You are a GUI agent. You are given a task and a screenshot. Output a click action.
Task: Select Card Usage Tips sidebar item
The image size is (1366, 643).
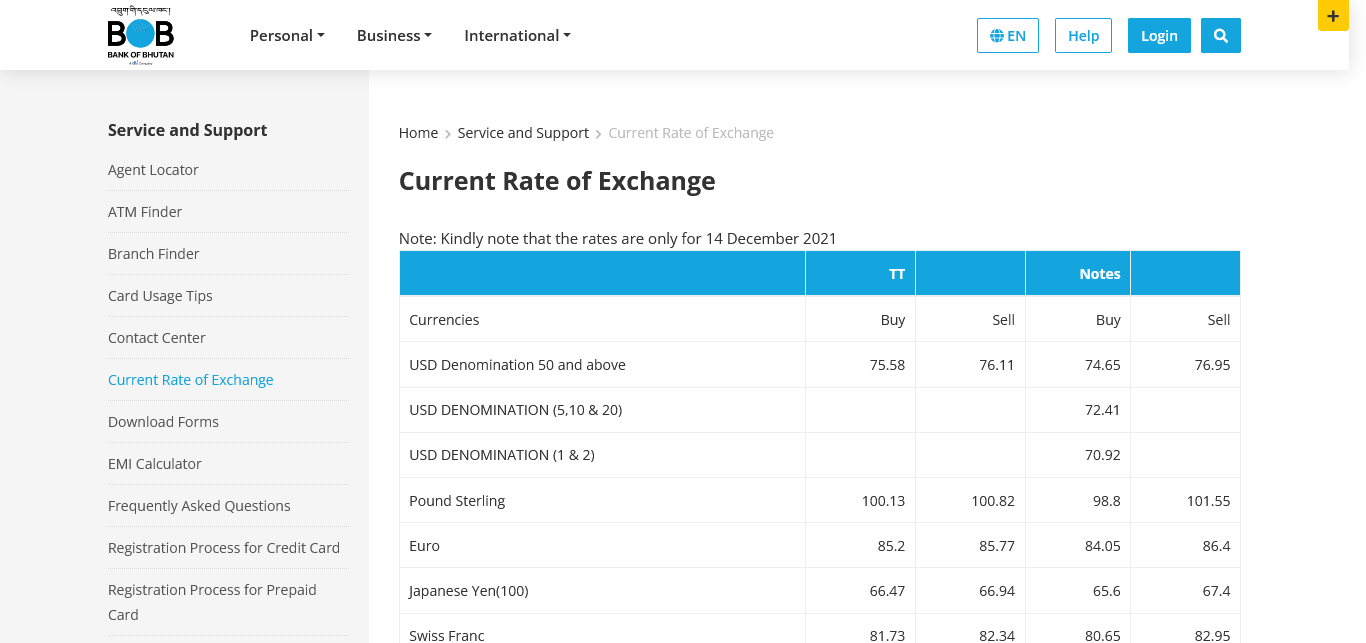160,296
